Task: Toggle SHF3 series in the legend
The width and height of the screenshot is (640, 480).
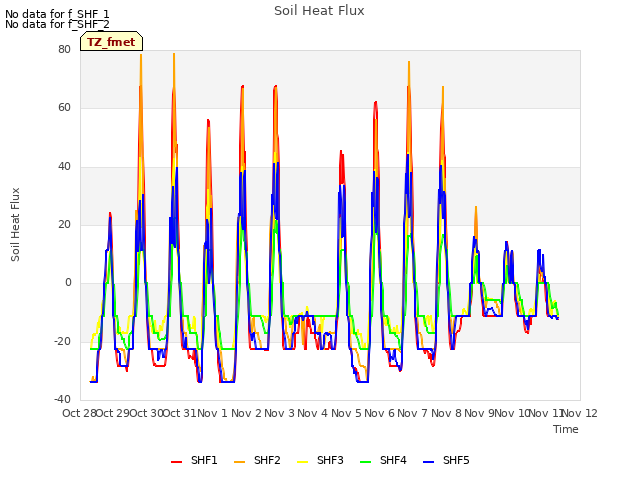Action: click(x=320, y=460)
